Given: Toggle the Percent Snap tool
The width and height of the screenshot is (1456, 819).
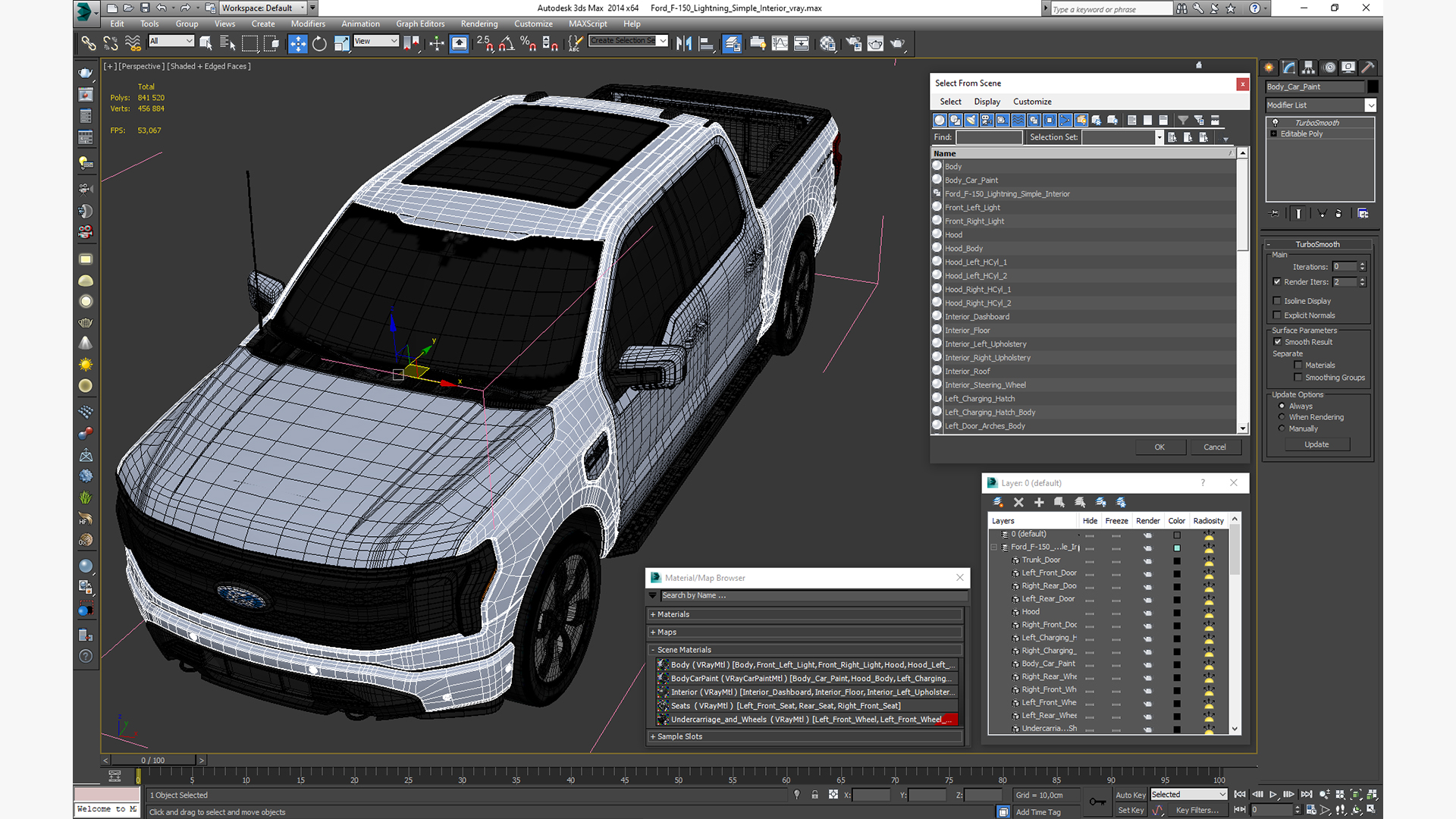Looking at the screenshot, I should pyautogui.click(x=529, y=43).
